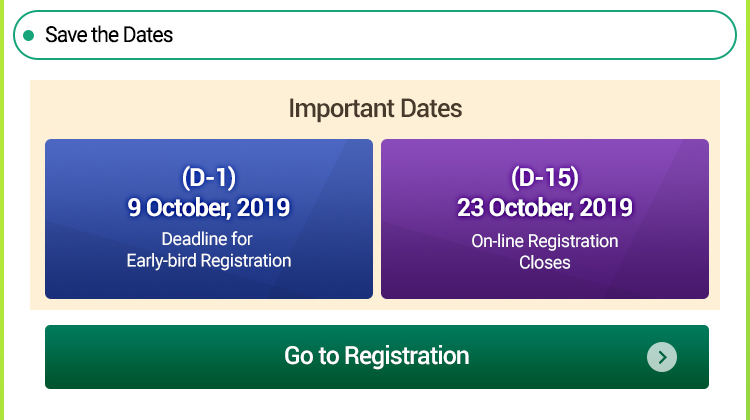Select the 9 October, 2019 date
This screenshot has height=420, width=750.
pos(208,208)
